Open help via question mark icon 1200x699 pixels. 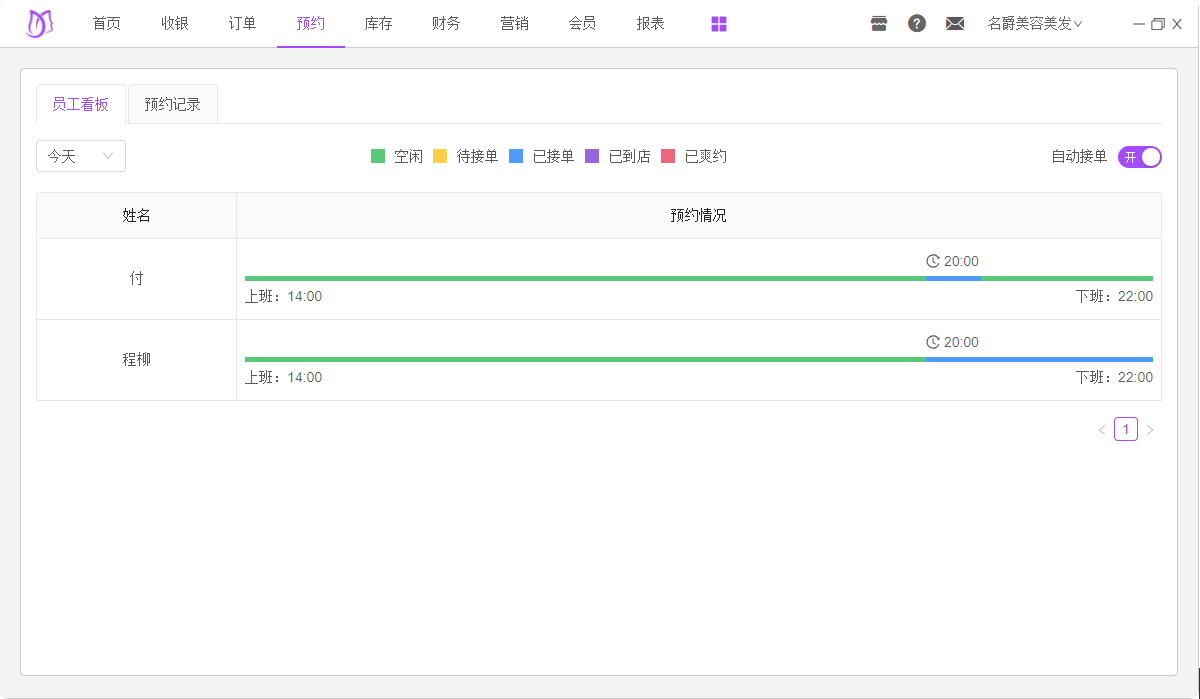pos(917,24)
